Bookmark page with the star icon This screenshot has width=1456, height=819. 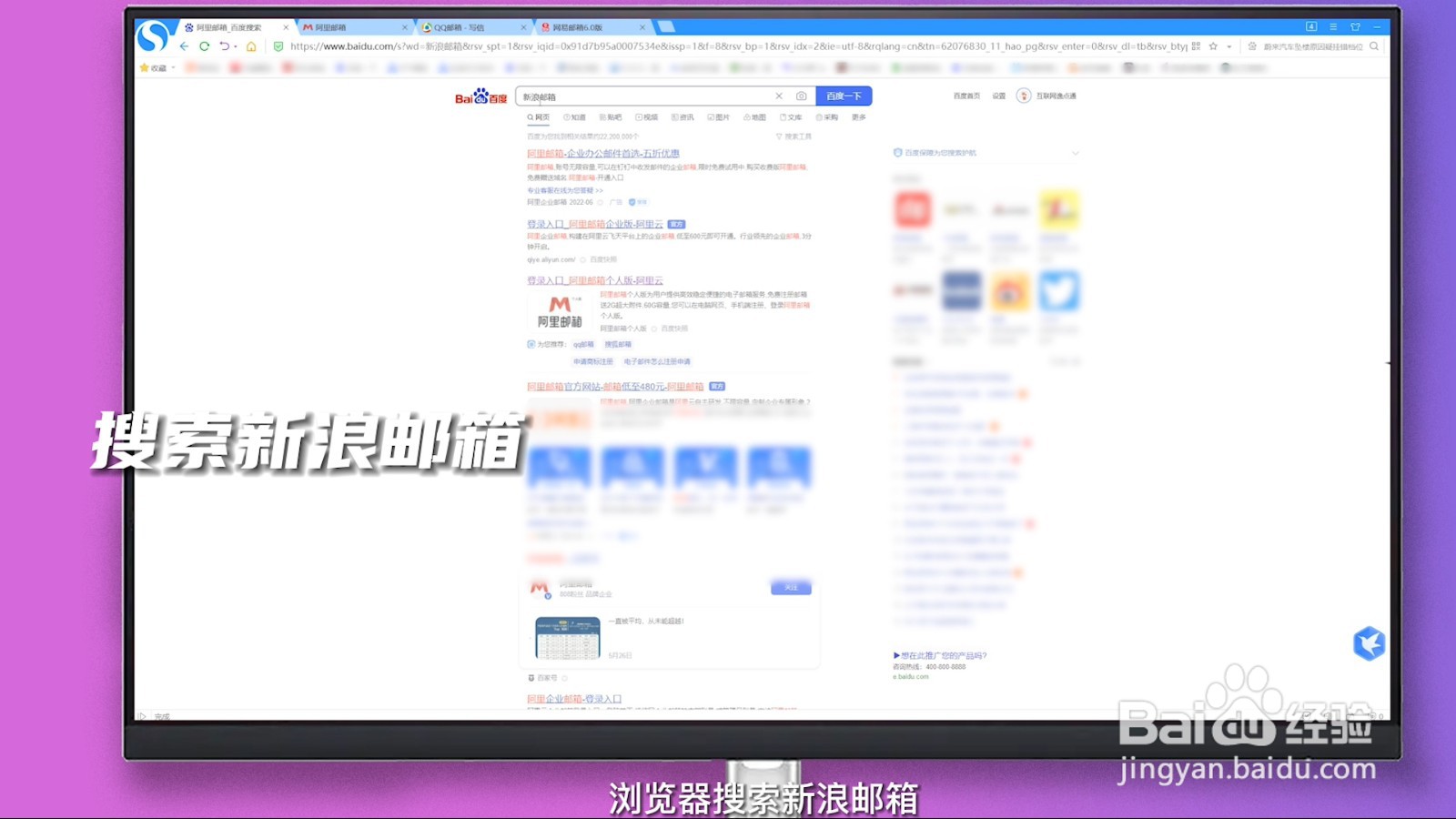click(1213, 46)
